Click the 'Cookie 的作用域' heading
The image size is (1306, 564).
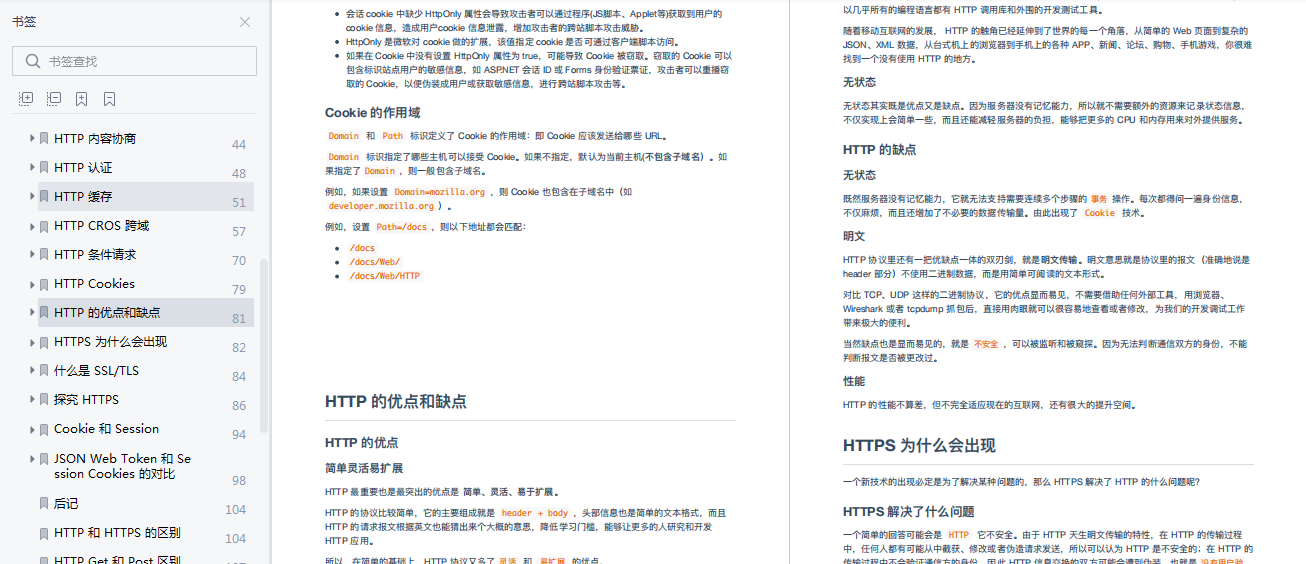point(373,113)
